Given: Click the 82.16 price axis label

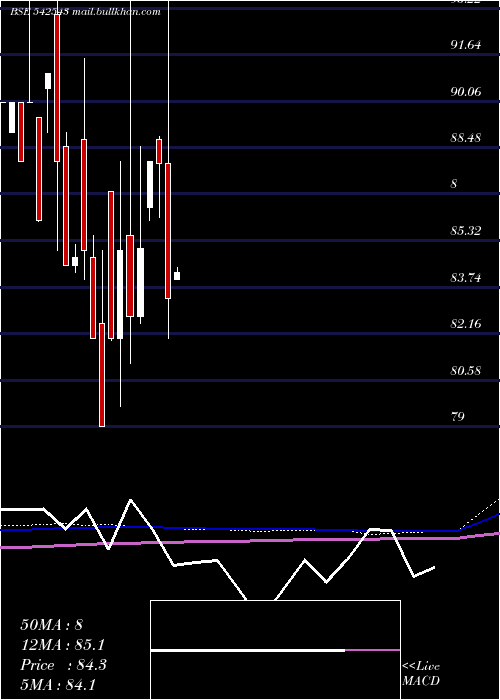Looking at the screenshot, I should click(466, 323).
